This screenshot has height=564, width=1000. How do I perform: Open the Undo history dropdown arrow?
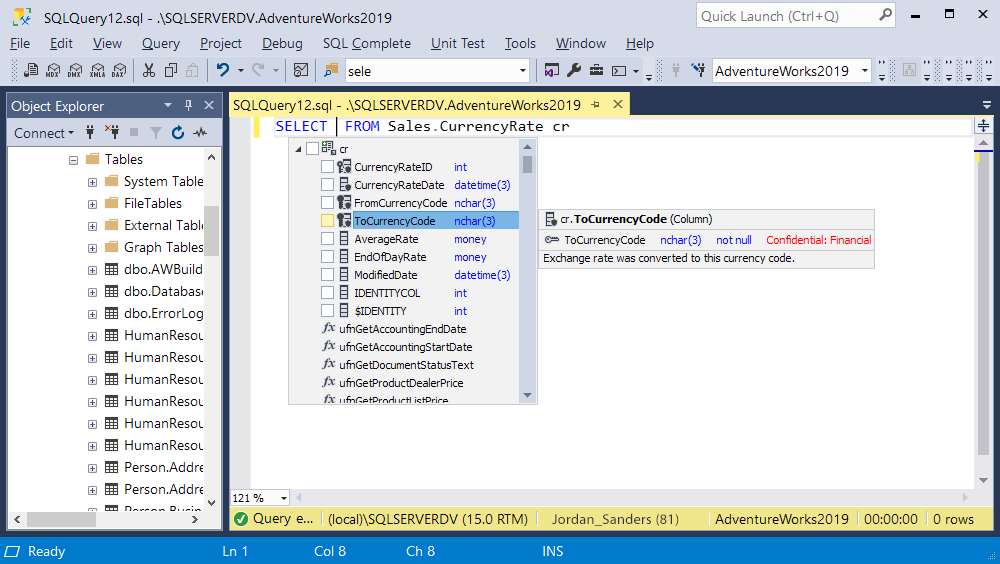pyautogui.click(x=240, y=70)
